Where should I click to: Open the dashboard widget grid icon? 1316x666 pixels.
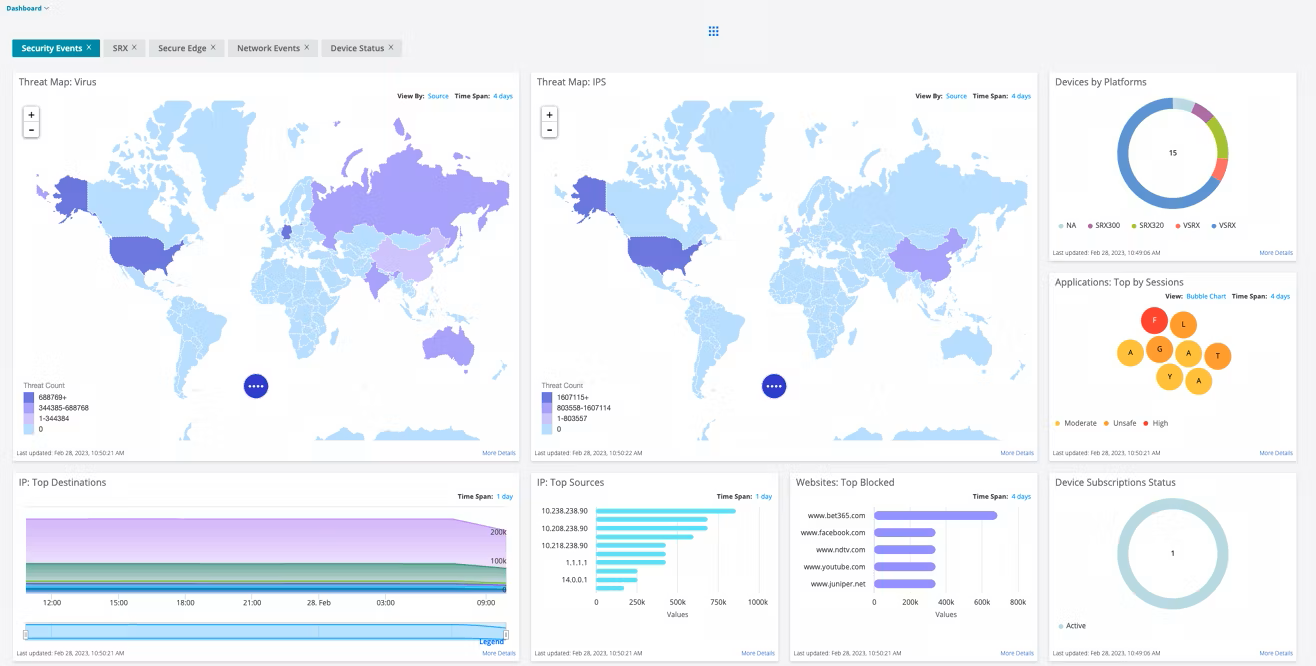(713, 31)
